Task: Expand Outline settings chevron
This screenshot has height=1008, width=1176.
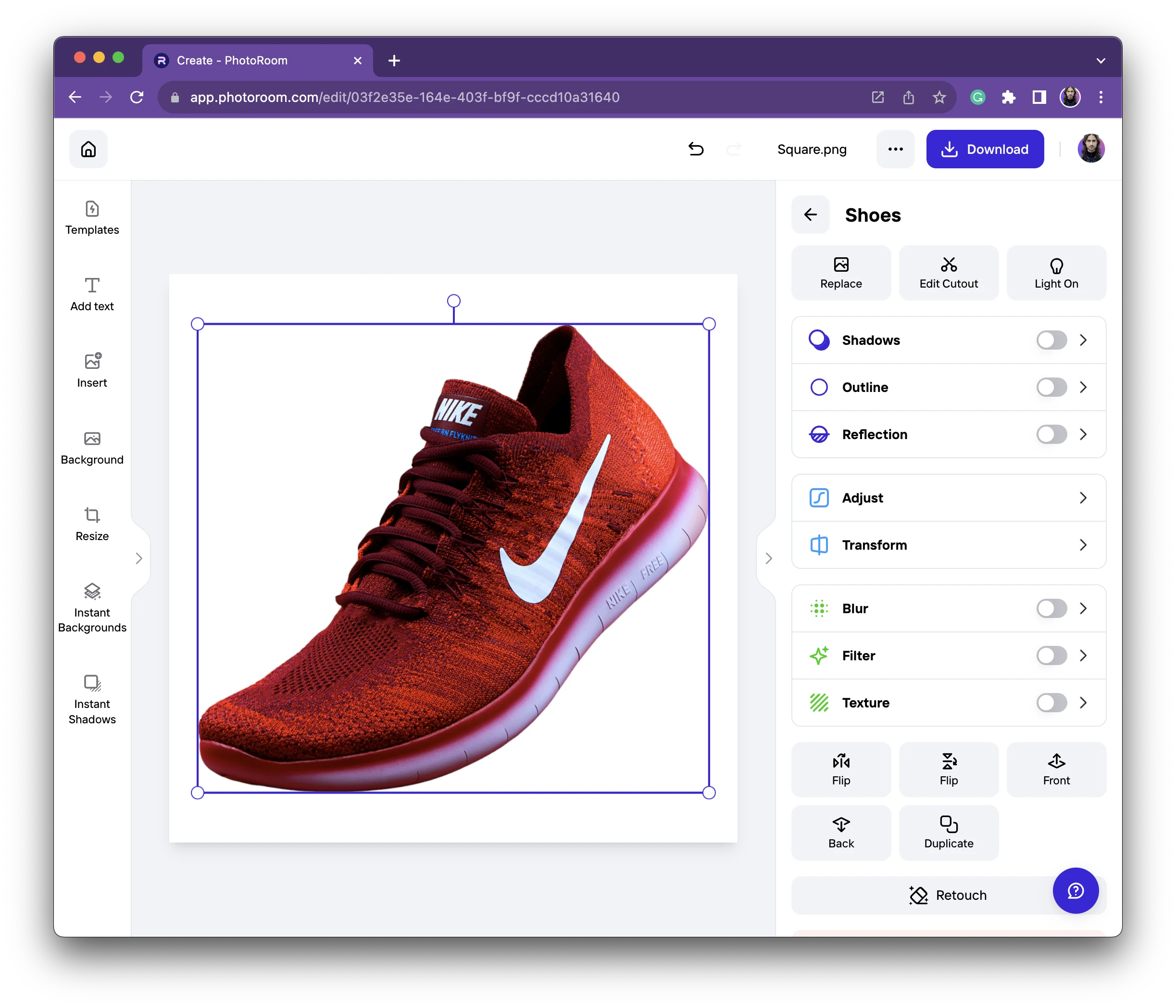Action: pyautogui.click(x=1083, y=387)
